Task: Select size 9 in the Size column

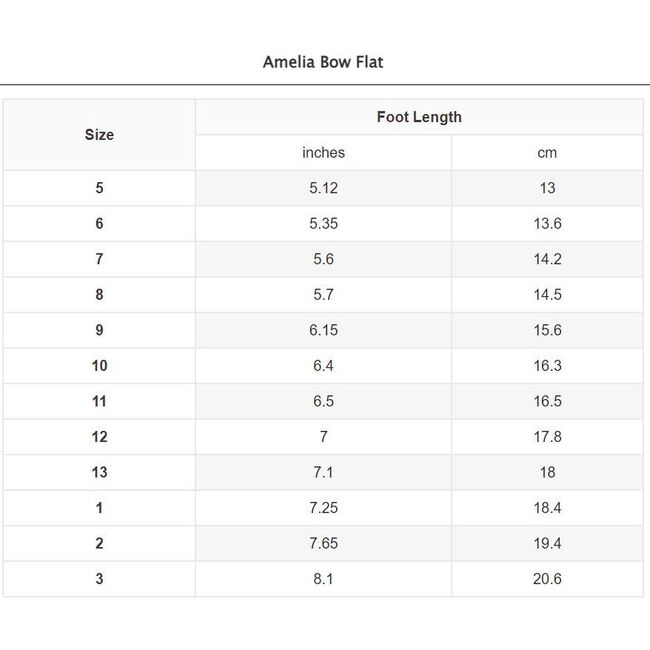Action: click(99, 330)
